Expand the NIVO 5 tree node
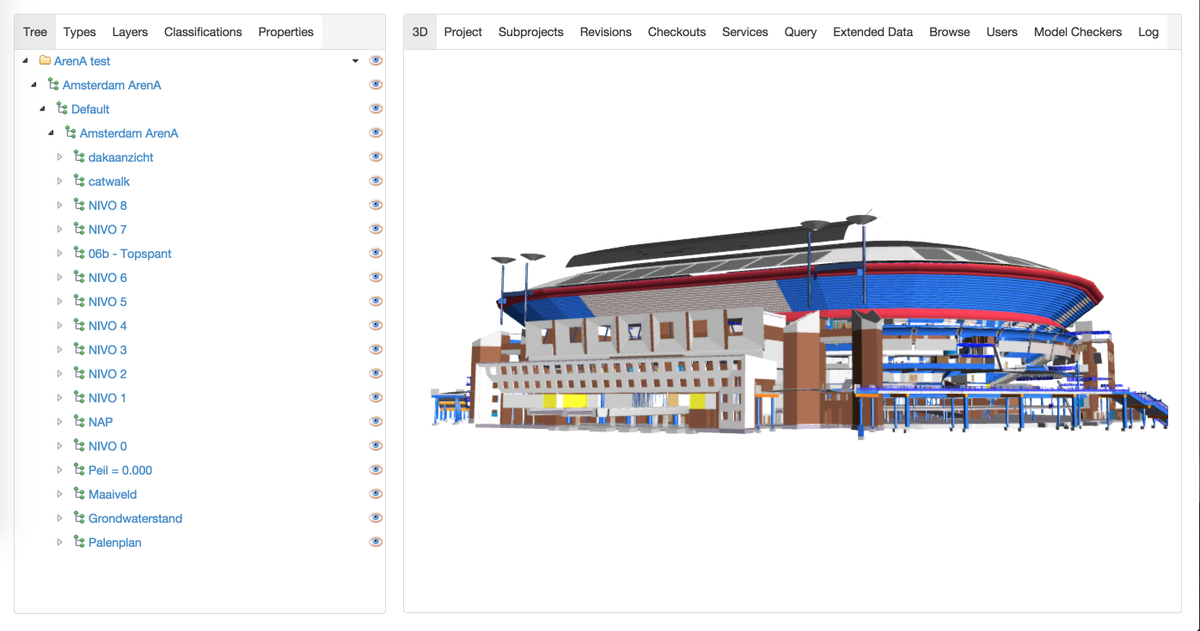This screenshot has height=631, width=1200. 60,301
